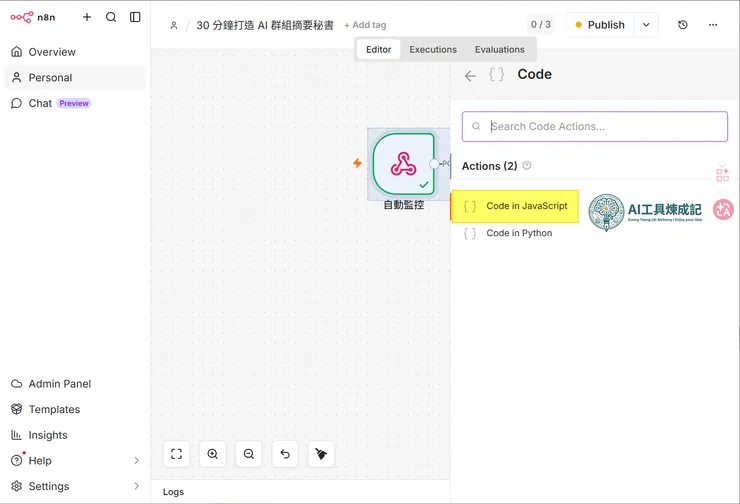
Task: Click the tidy up broom button
Action: click(x=321, y=454)
